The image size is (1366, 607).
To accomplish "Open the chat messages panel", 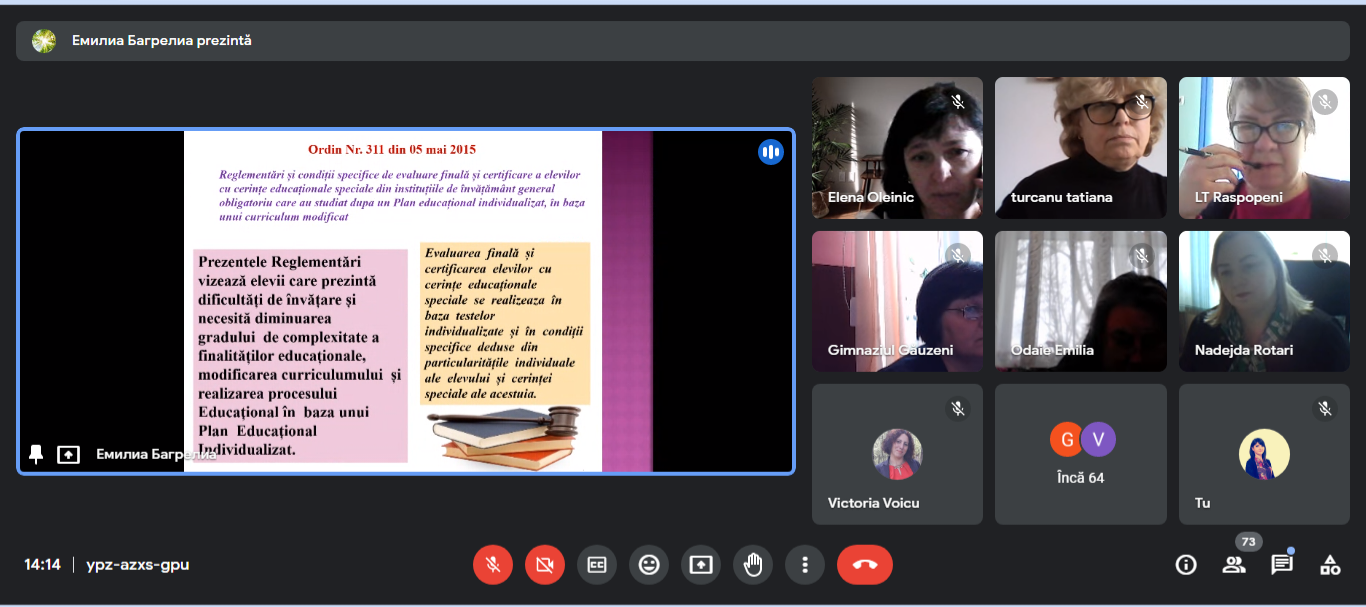I will (1282, 565).
